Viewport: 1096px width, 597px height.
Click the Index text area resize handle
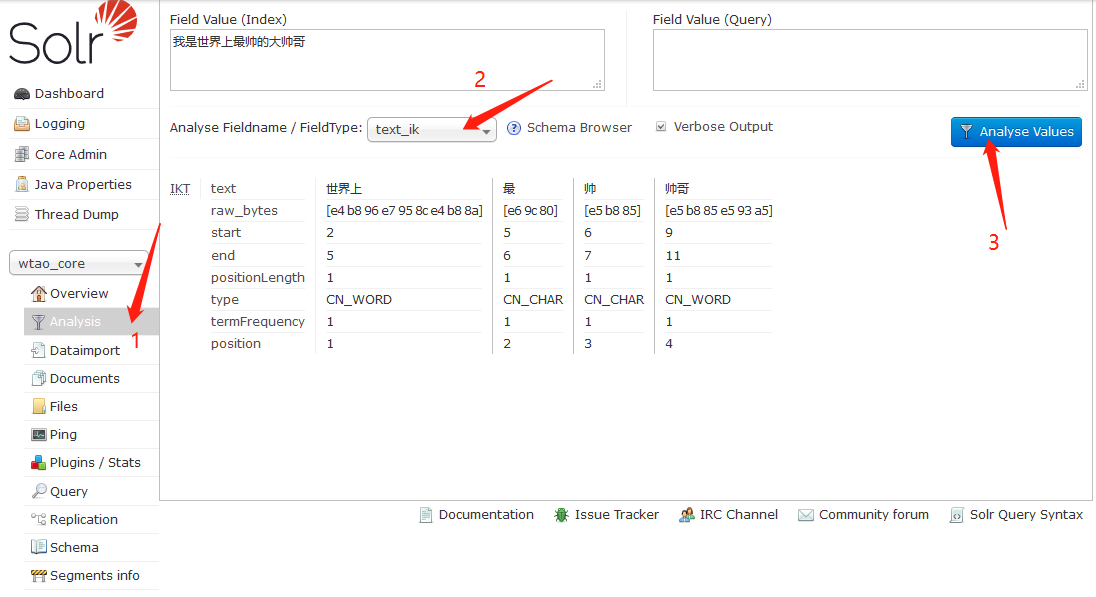[598, 84]
